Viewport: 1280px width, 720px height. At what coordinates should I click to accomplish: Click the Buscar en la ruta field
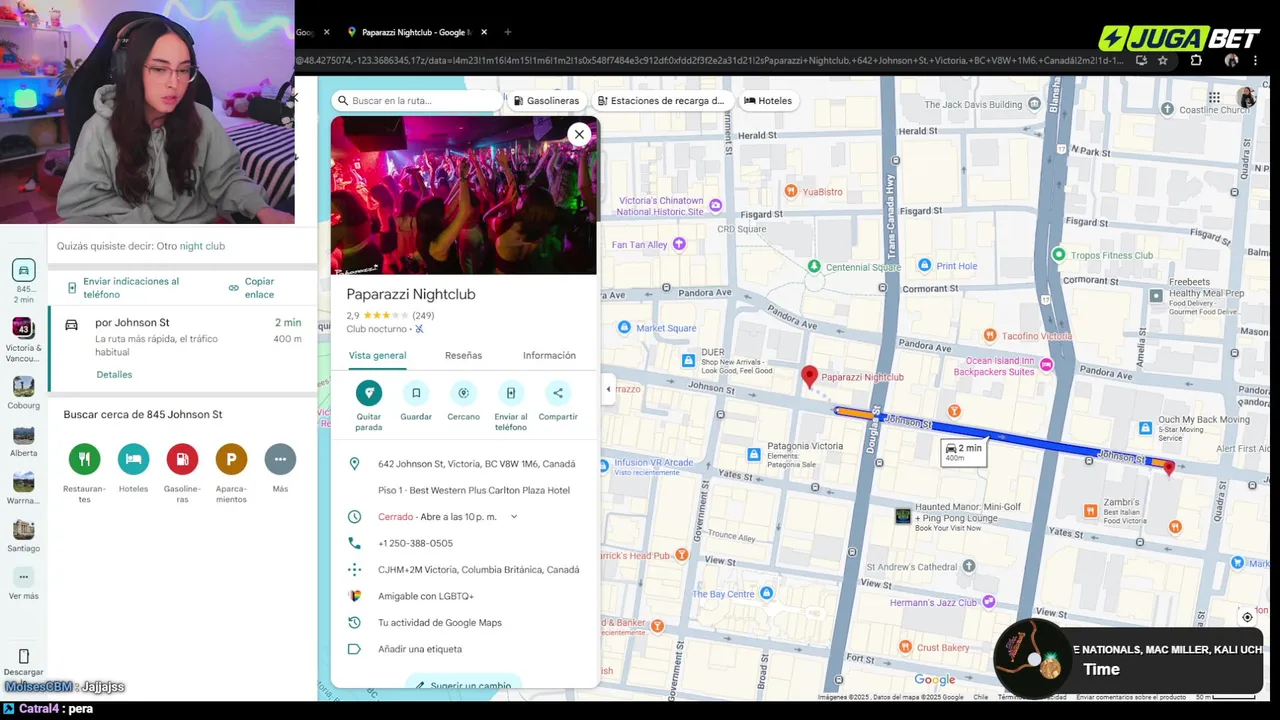(x=417, y=101)
